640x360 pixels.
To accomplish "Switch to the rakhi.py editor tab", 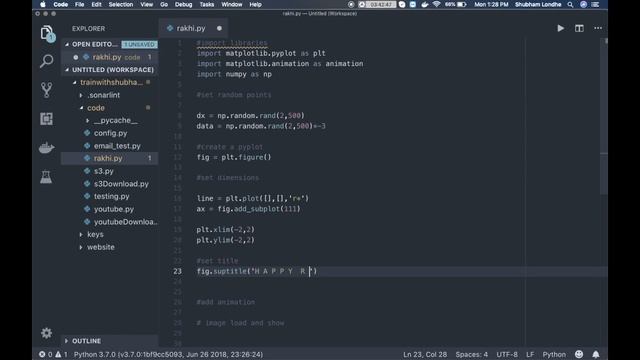I will (193, 28).
